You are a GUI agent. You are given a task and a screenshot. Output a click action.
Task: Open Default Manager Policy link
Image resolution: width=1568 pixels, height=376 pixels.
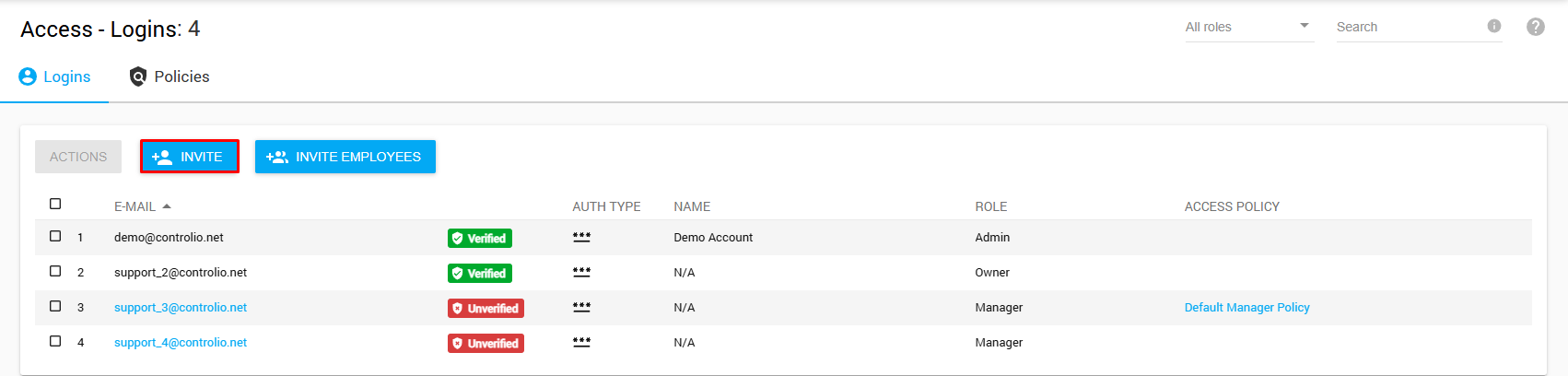[x=1246, y=307]
